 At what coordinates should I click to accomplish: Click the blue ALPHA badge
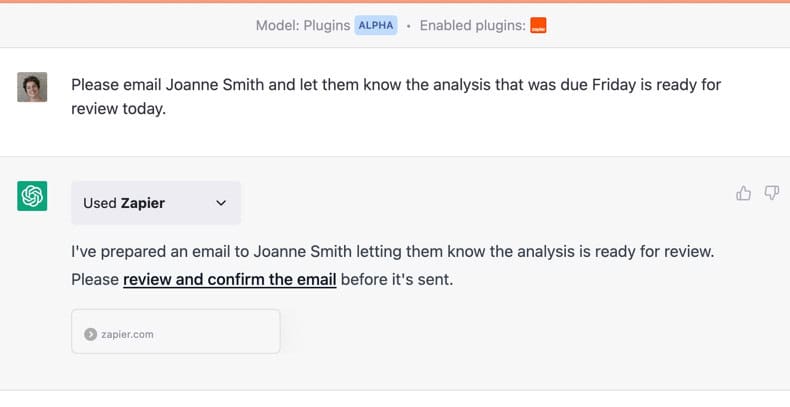pyautogui.click(x=376, y=25)
